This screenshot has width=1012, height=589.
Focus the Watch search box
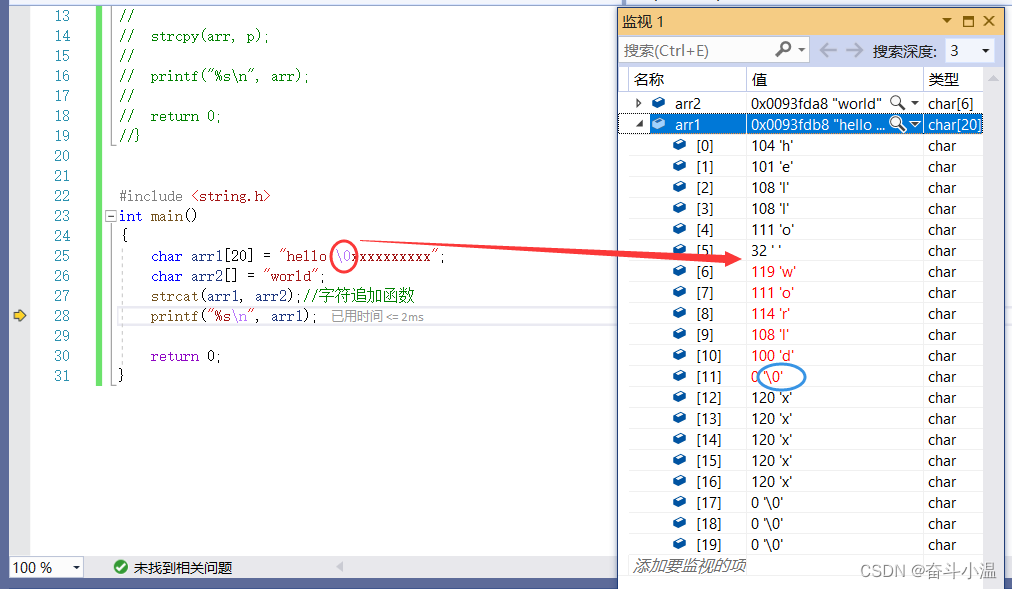point(697,50)
